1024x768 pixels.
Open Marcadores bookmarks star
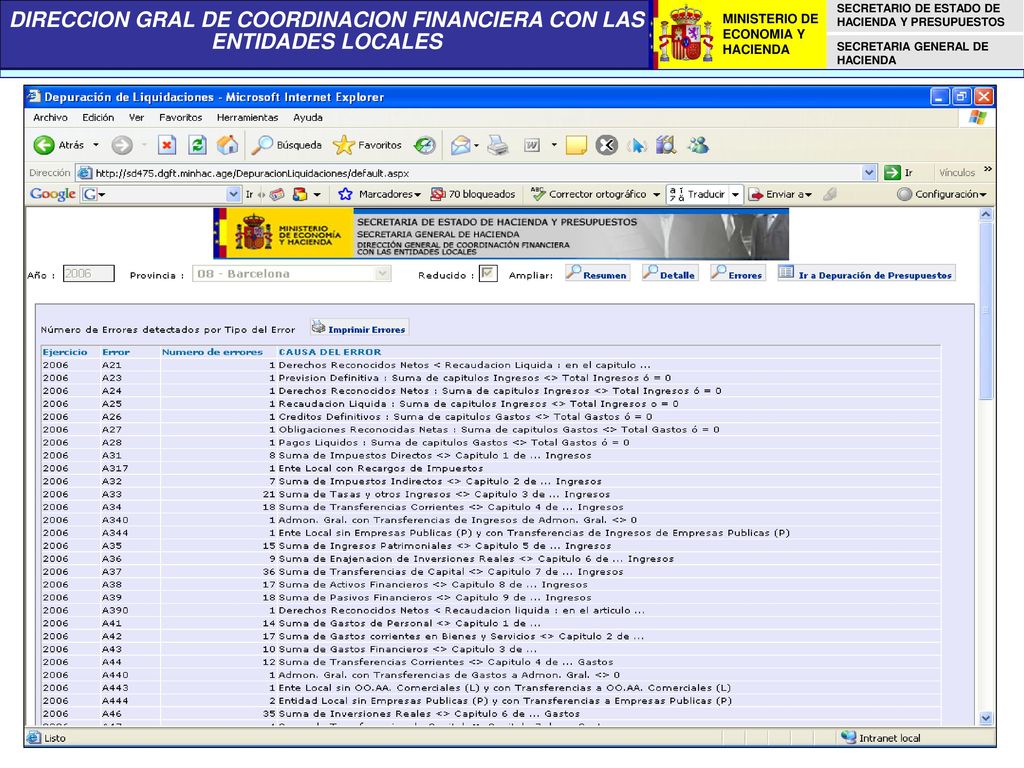click(x=345, y=194)
